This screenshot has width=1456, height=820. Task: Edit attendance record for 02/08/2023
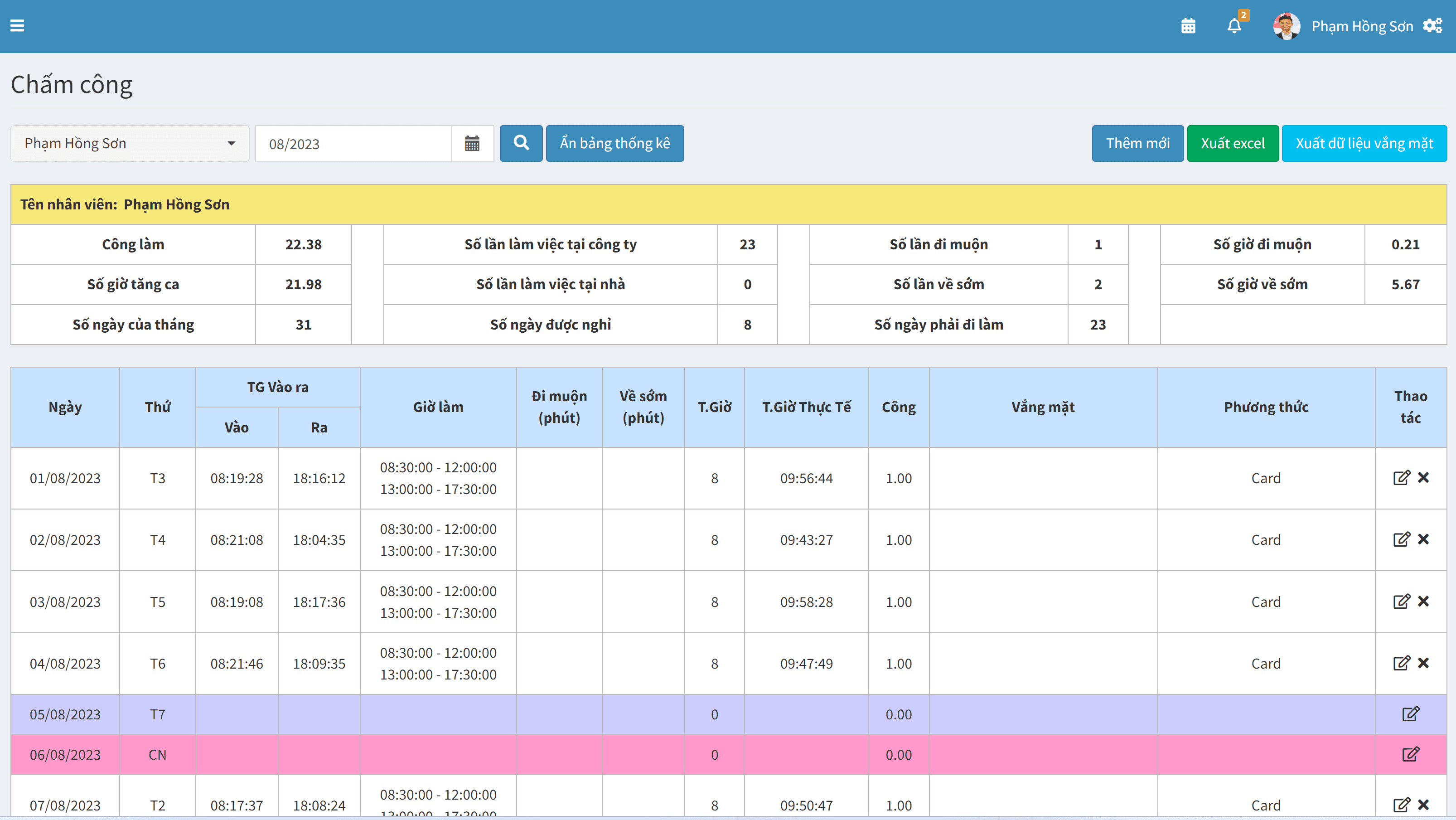tap(1401, 539)
